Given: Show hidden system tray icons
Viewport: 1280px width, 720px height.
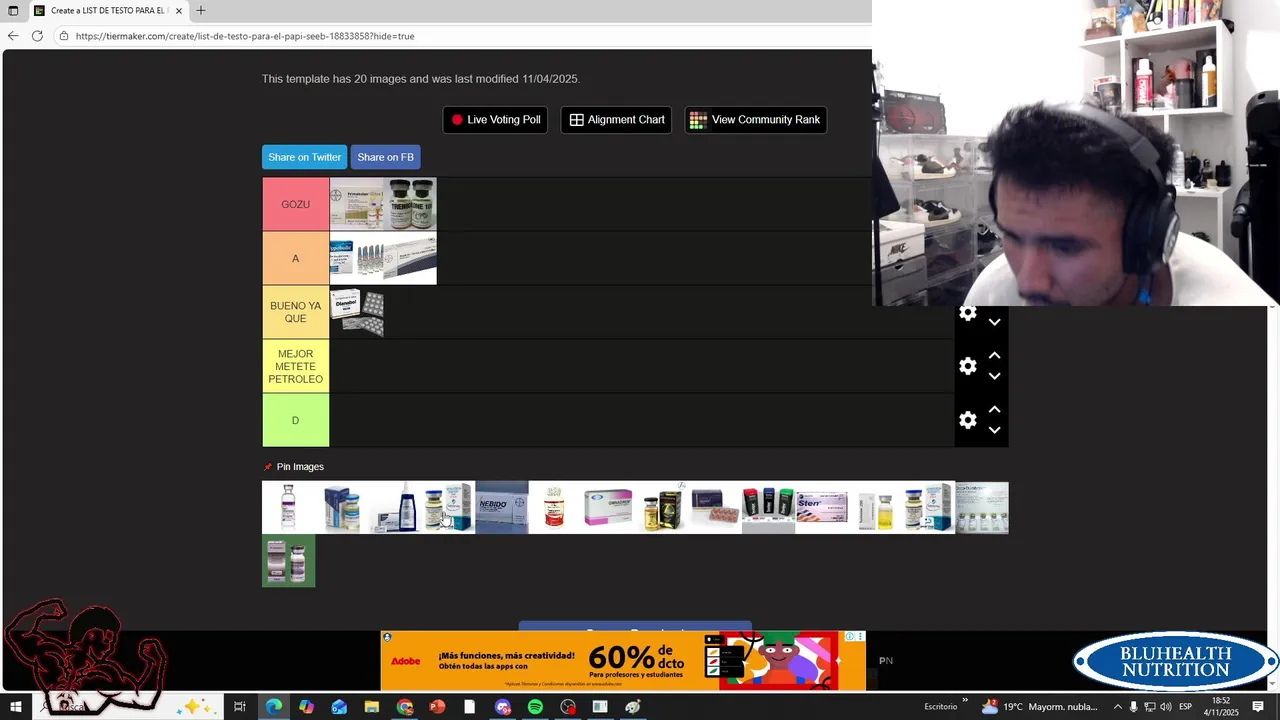Looking at the screenshot, I should point(1117,707).
